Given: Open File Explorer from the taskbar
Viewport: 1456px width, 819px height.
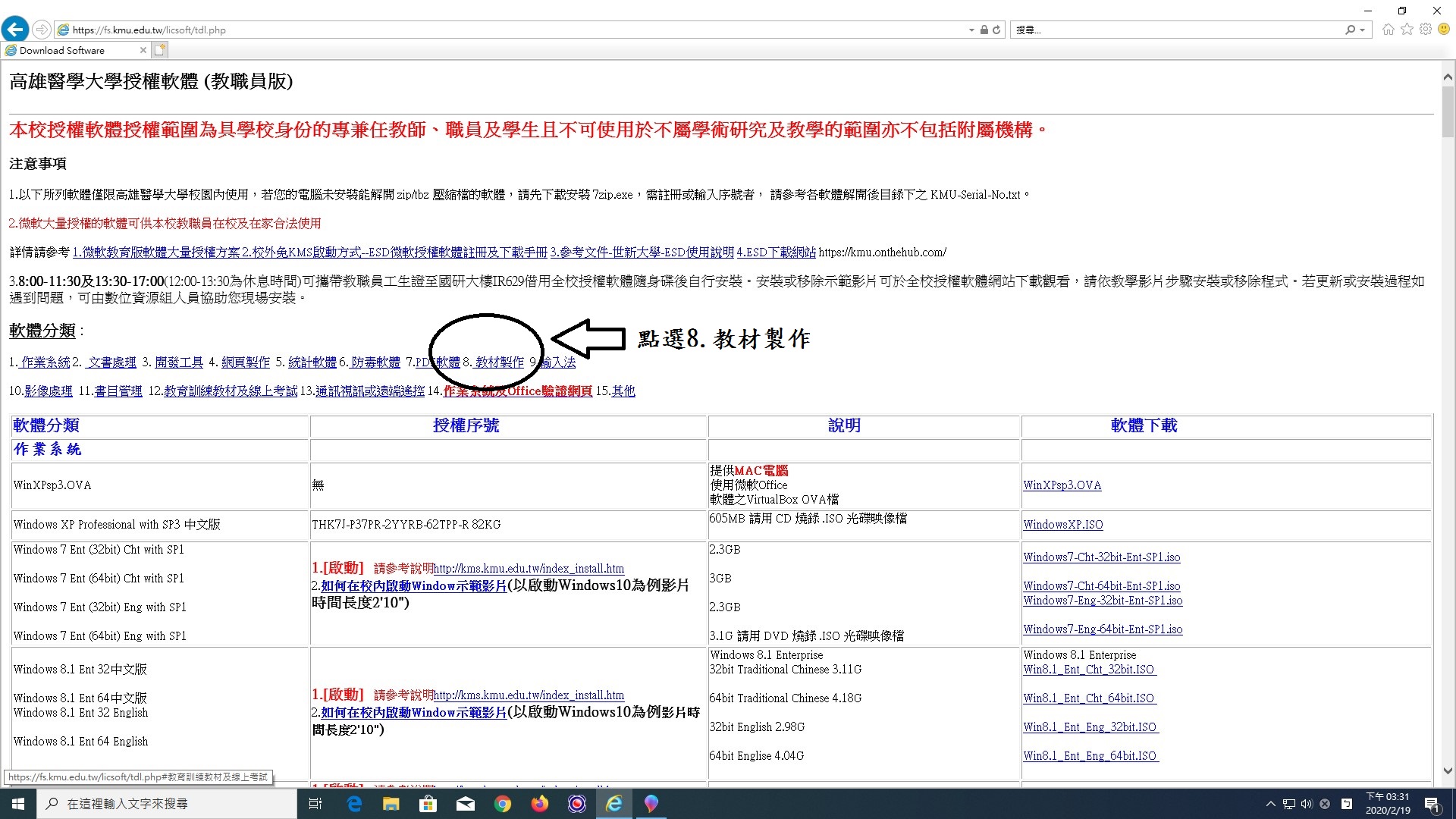Looking at the screenshot, I should pos(391,804).
